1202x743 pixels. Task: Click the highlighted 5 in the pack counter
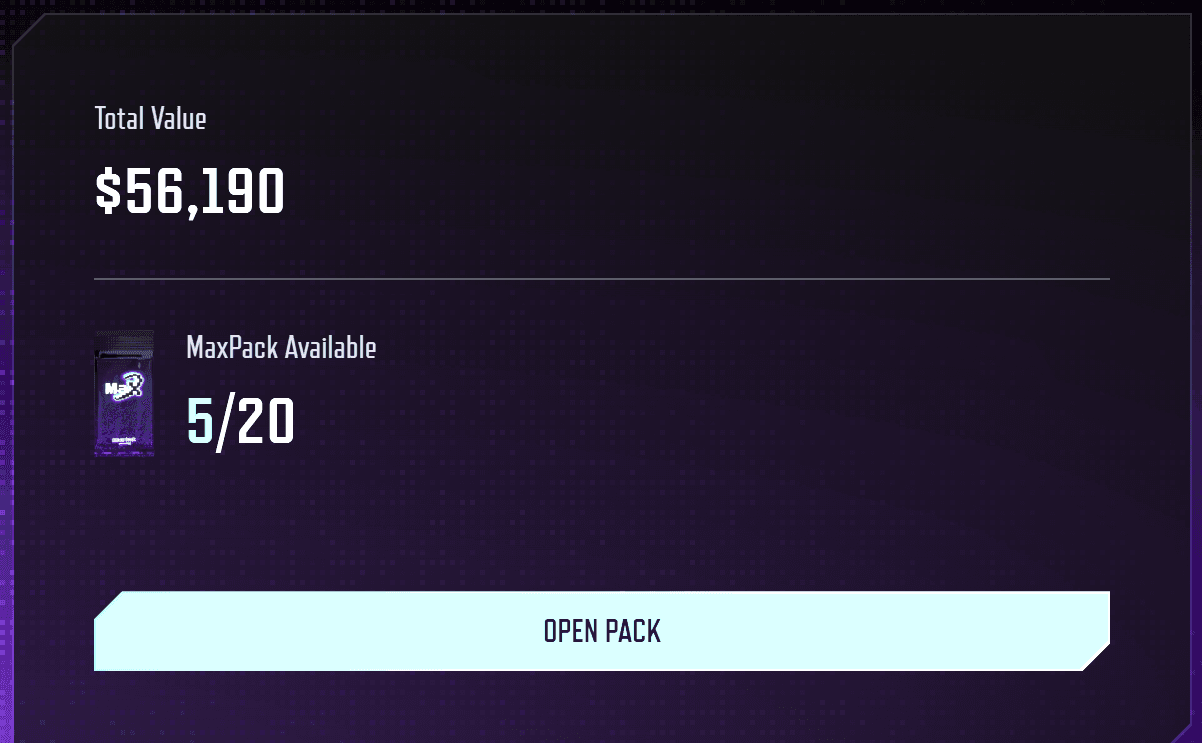pos(200,421)
